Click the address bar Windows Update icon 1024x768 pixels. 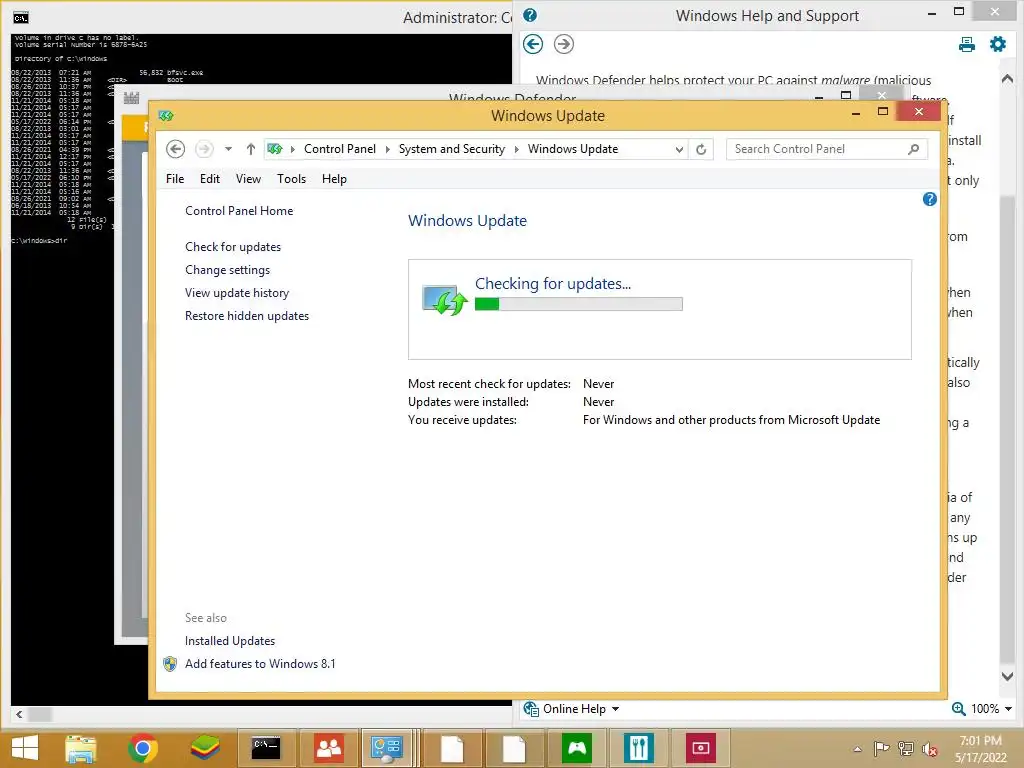275,149
